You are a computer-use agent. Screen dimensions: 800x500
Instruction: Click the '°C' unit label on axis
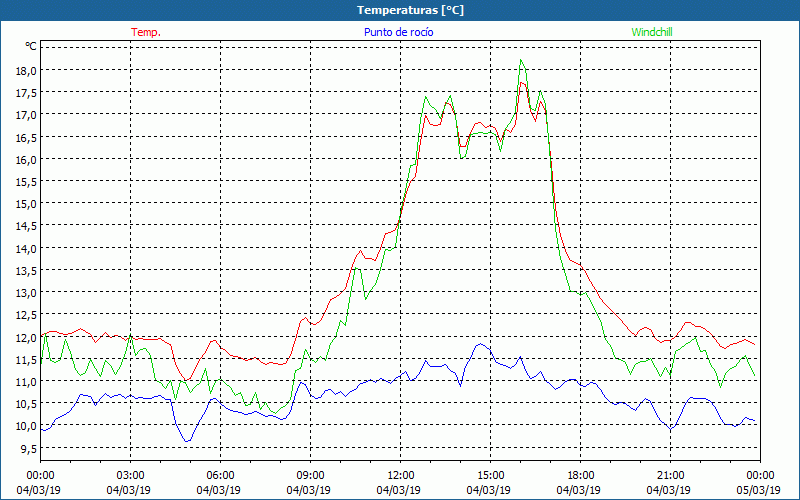click(31, 46)
